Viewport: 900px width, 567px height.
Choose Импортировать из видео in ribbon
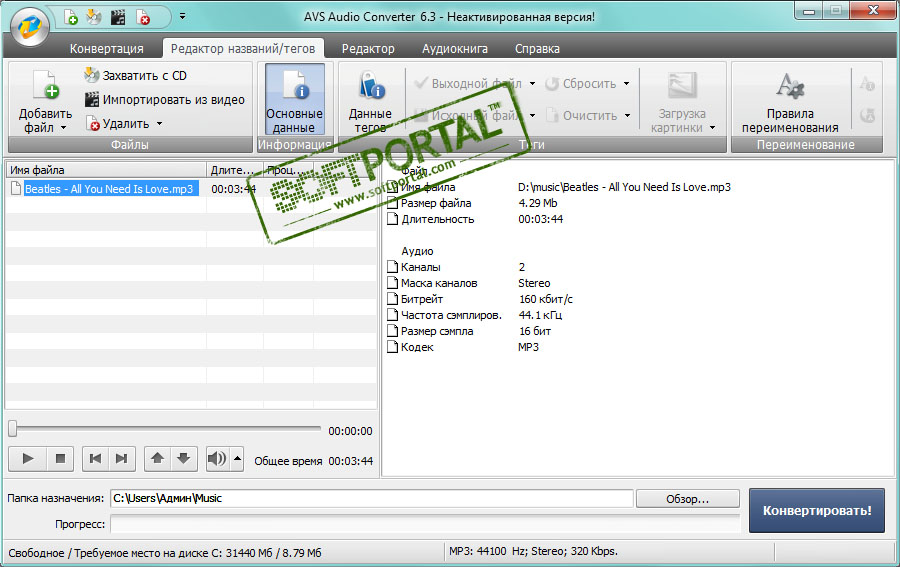[165, 100]
